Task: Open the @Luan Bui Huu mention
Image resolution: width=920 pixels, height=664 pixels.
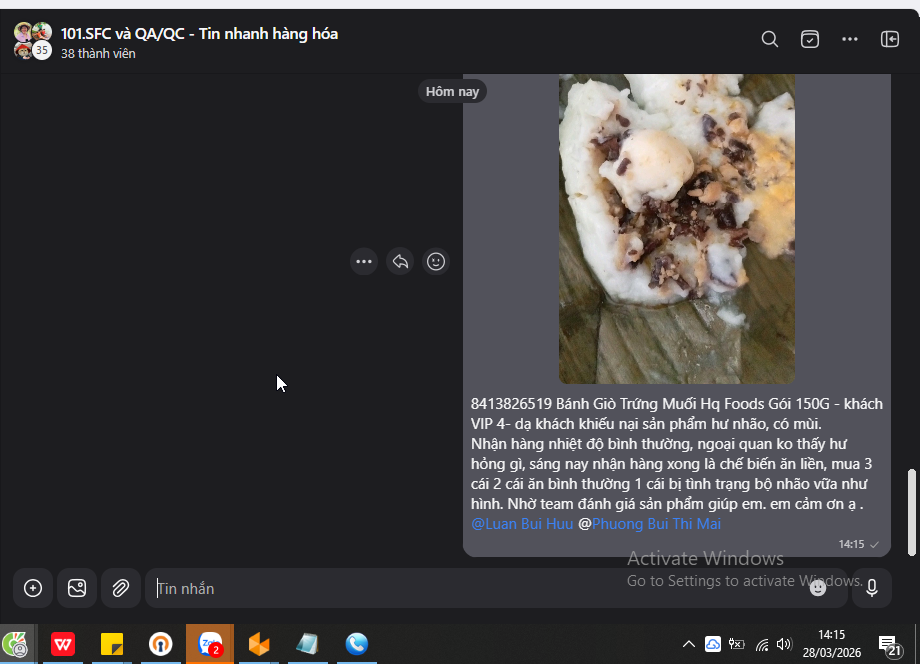Action: coord(522,524)
